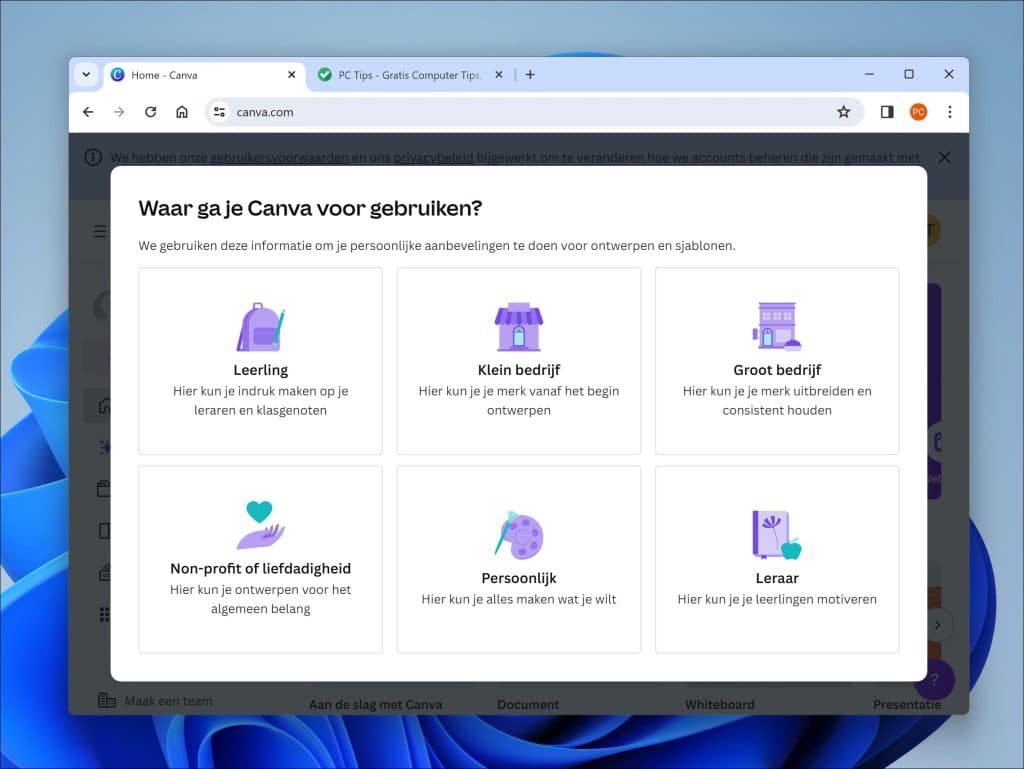Viewport: 1024px width, 769px height.
Task: View site information icon in address bar
Action: (x=219, y=112)
